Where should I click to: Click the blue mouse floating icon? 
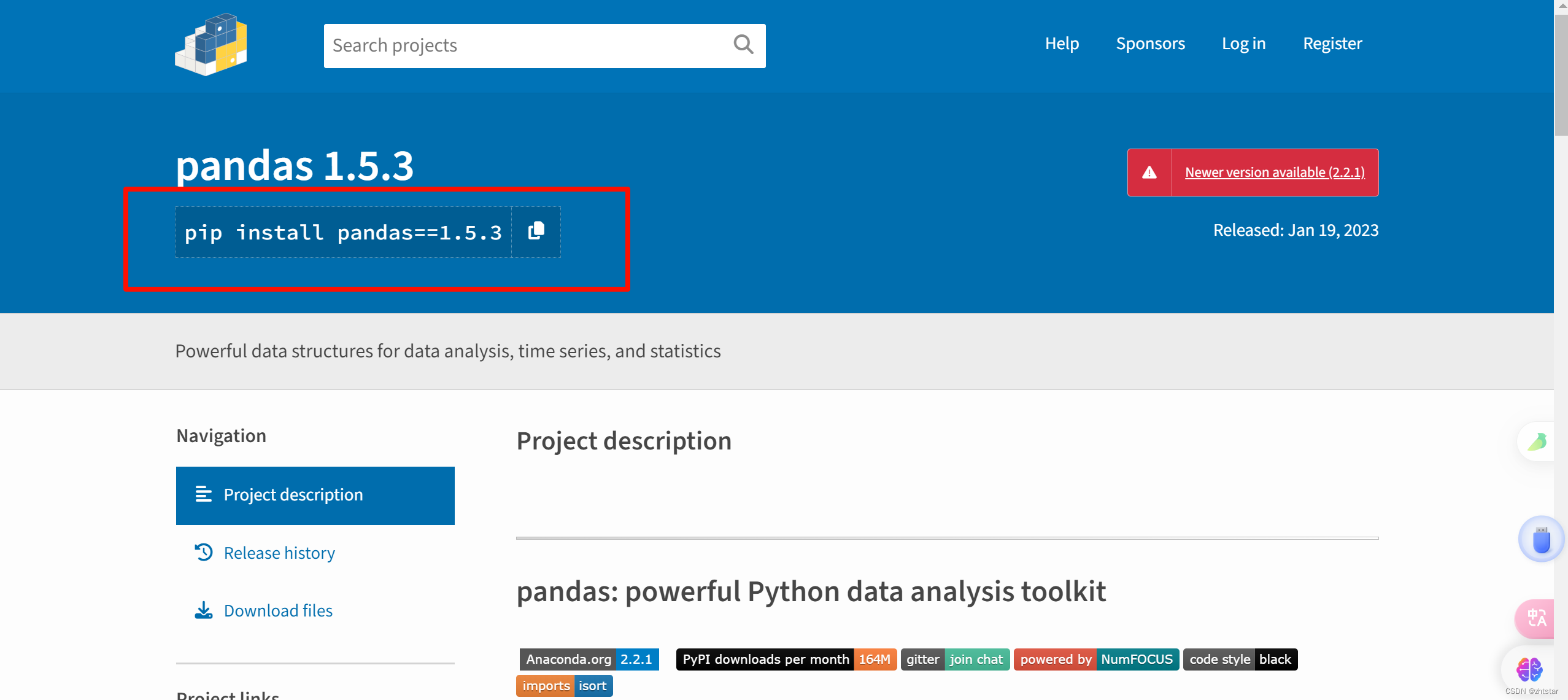(1541, 540)
